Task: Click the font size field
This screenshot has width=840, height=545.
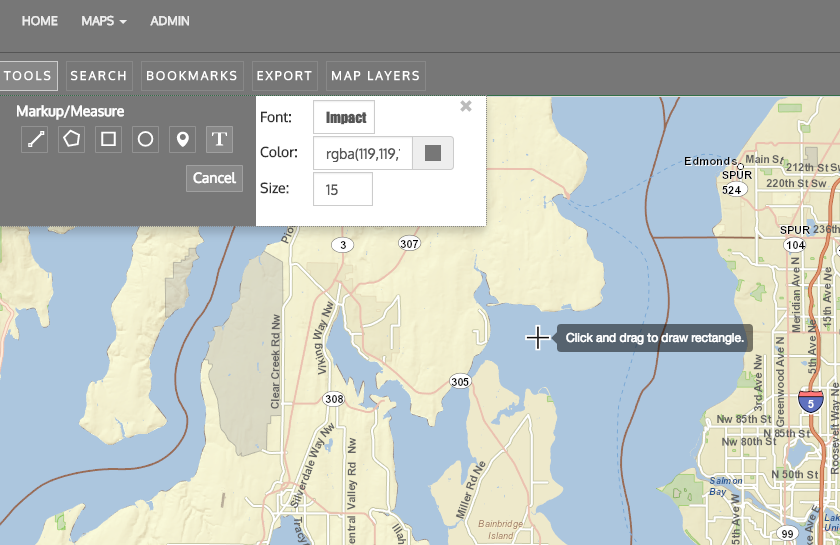Action: pos(342,189)
